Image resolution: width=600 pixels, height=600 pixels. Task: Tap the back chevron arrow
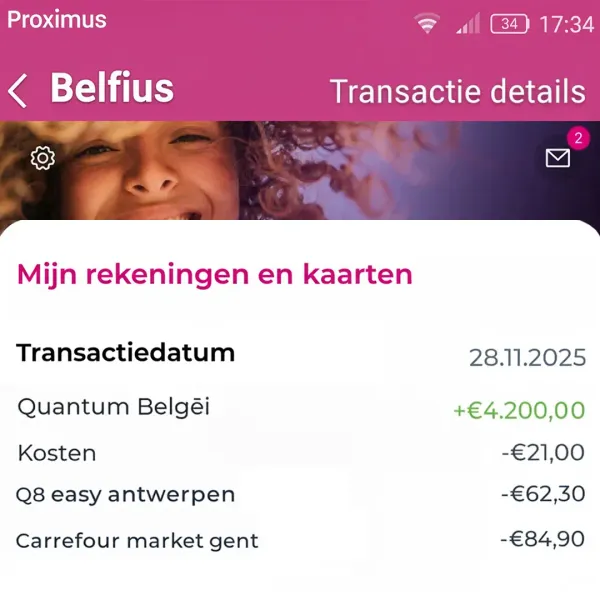coord(17,90)
